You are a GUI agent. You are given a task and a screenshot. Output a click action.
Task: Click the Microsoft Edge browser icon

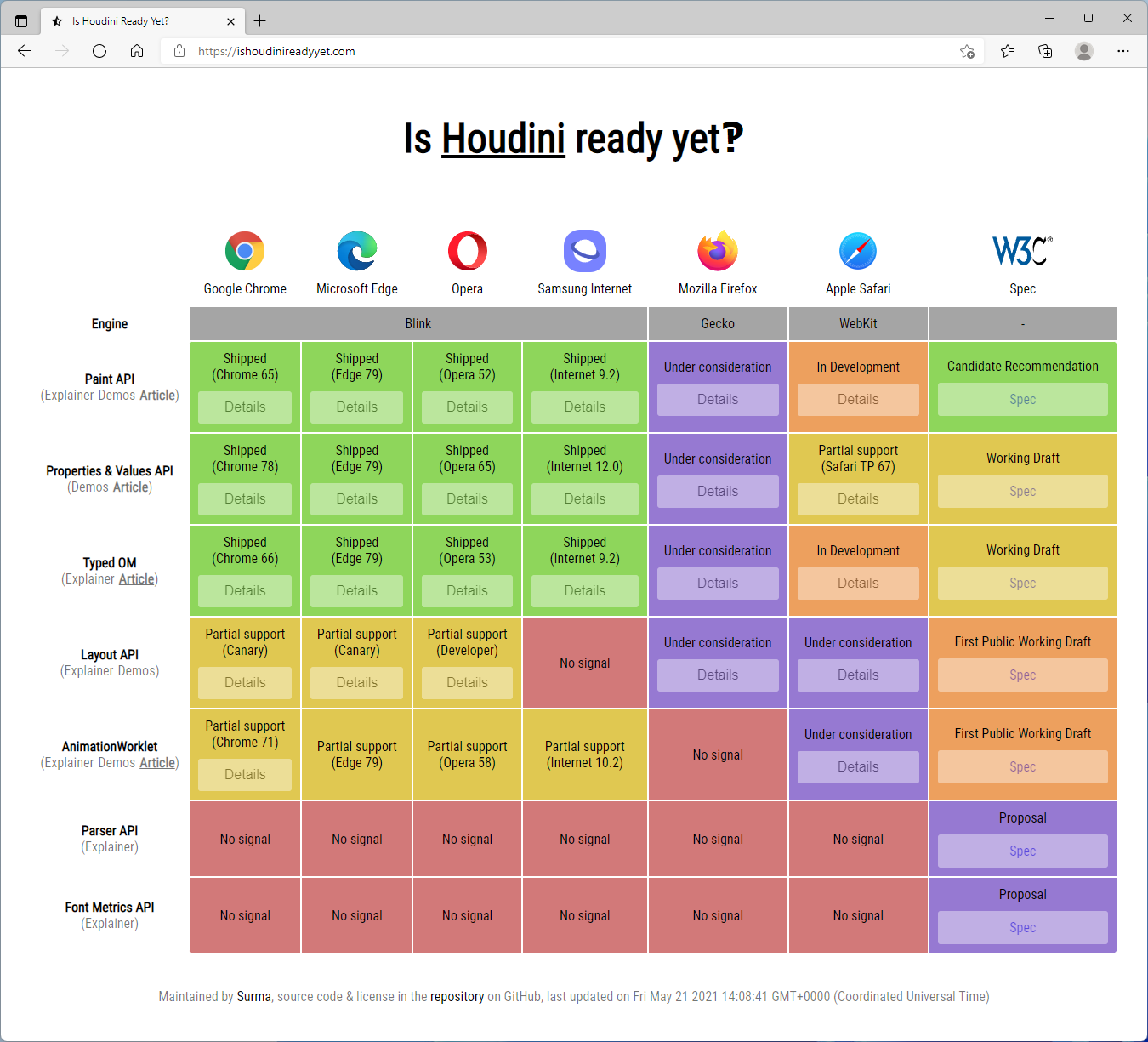pos(356,251)
